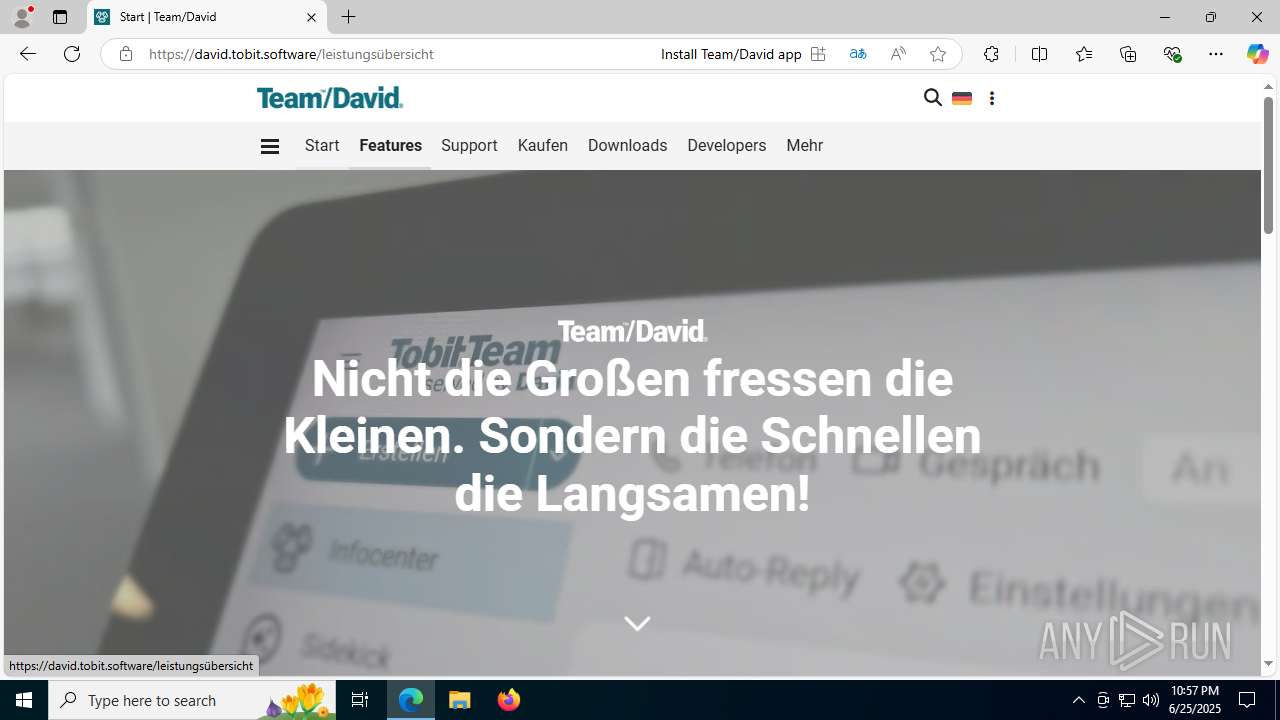The image size is (1280, 720).
Task: Expand Mehr in the site navigation
Action: click(x=805, y=146)
